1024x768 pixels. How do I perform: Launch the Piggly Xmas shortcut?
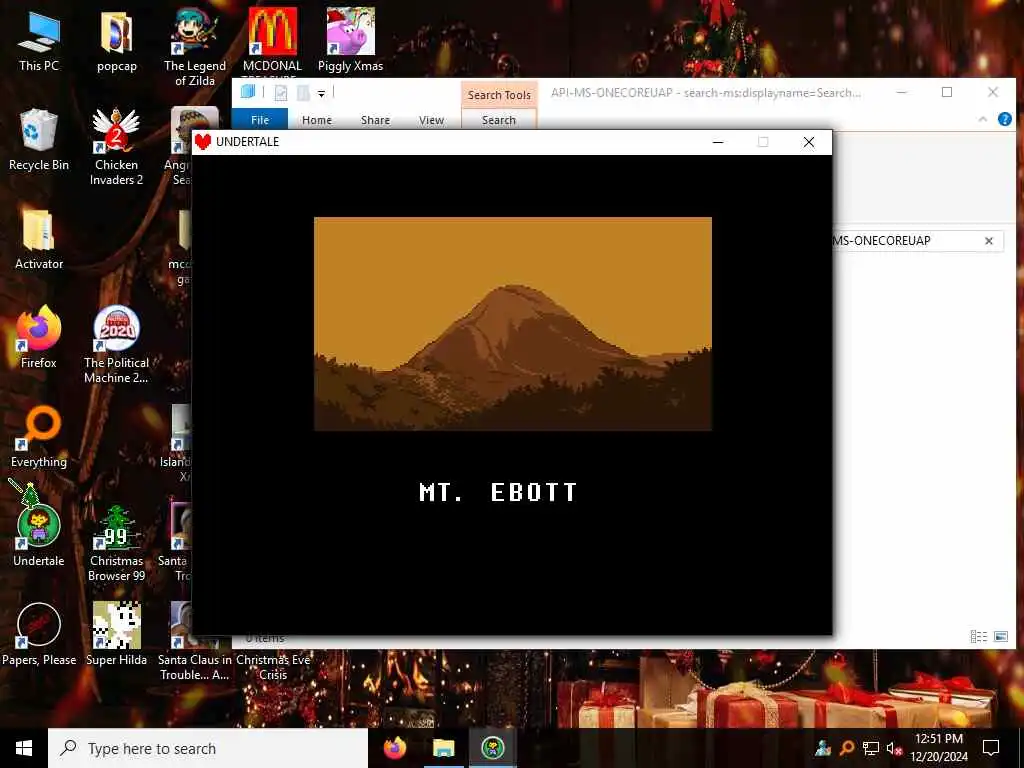click(x=351, y=40)
